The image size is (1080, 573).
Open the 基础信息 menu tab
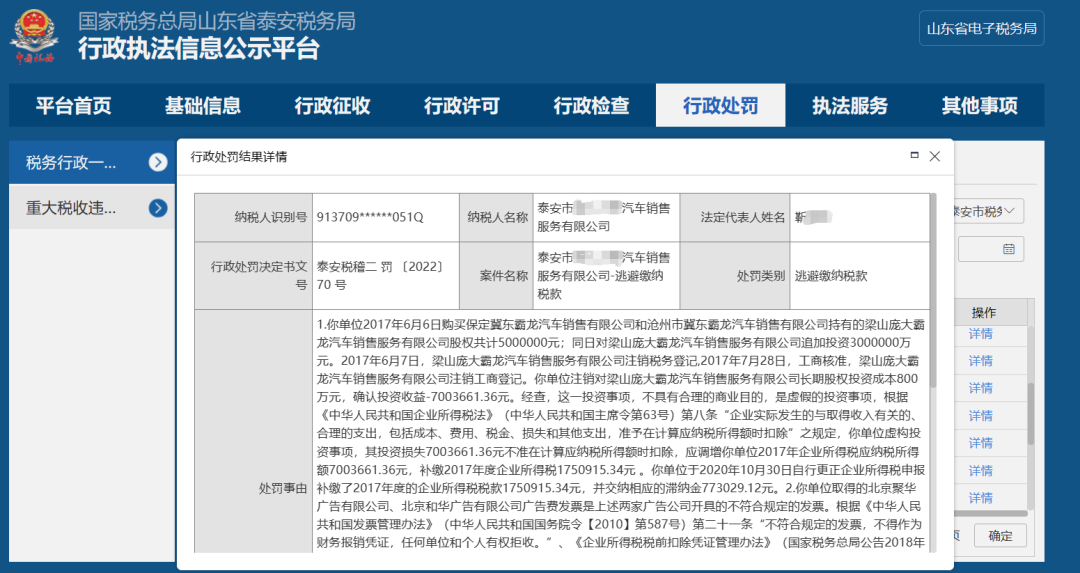point(202,105)
